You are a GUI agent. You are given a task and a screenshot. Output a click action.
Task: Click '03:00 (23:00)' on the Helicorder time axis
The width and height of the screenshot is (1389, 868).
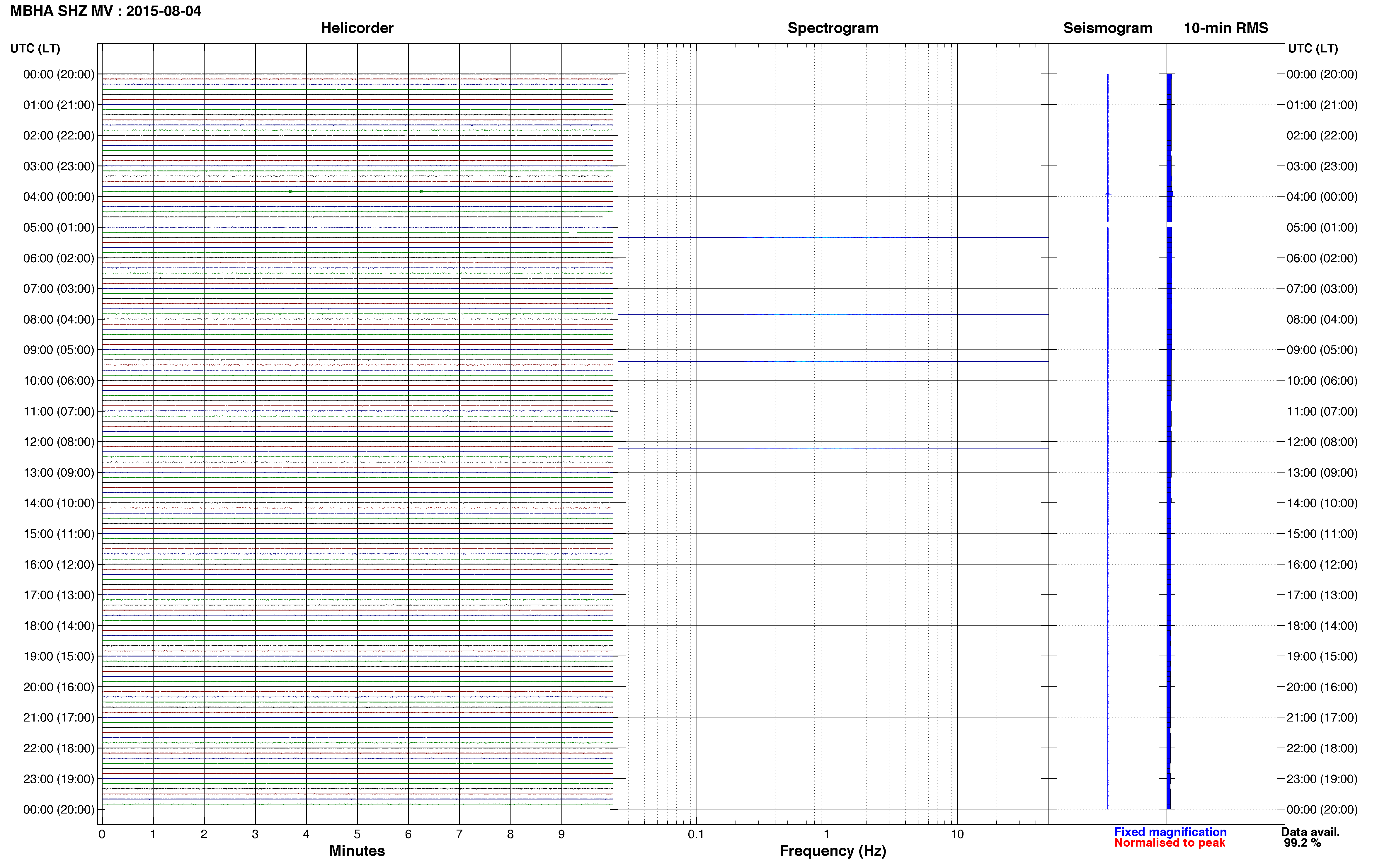[59, 166]
